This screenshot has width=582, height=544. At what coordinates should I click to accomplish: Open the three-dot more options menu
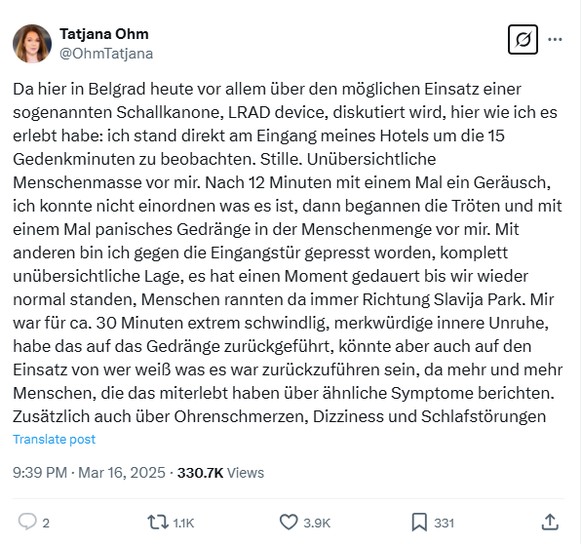[555, 39]
